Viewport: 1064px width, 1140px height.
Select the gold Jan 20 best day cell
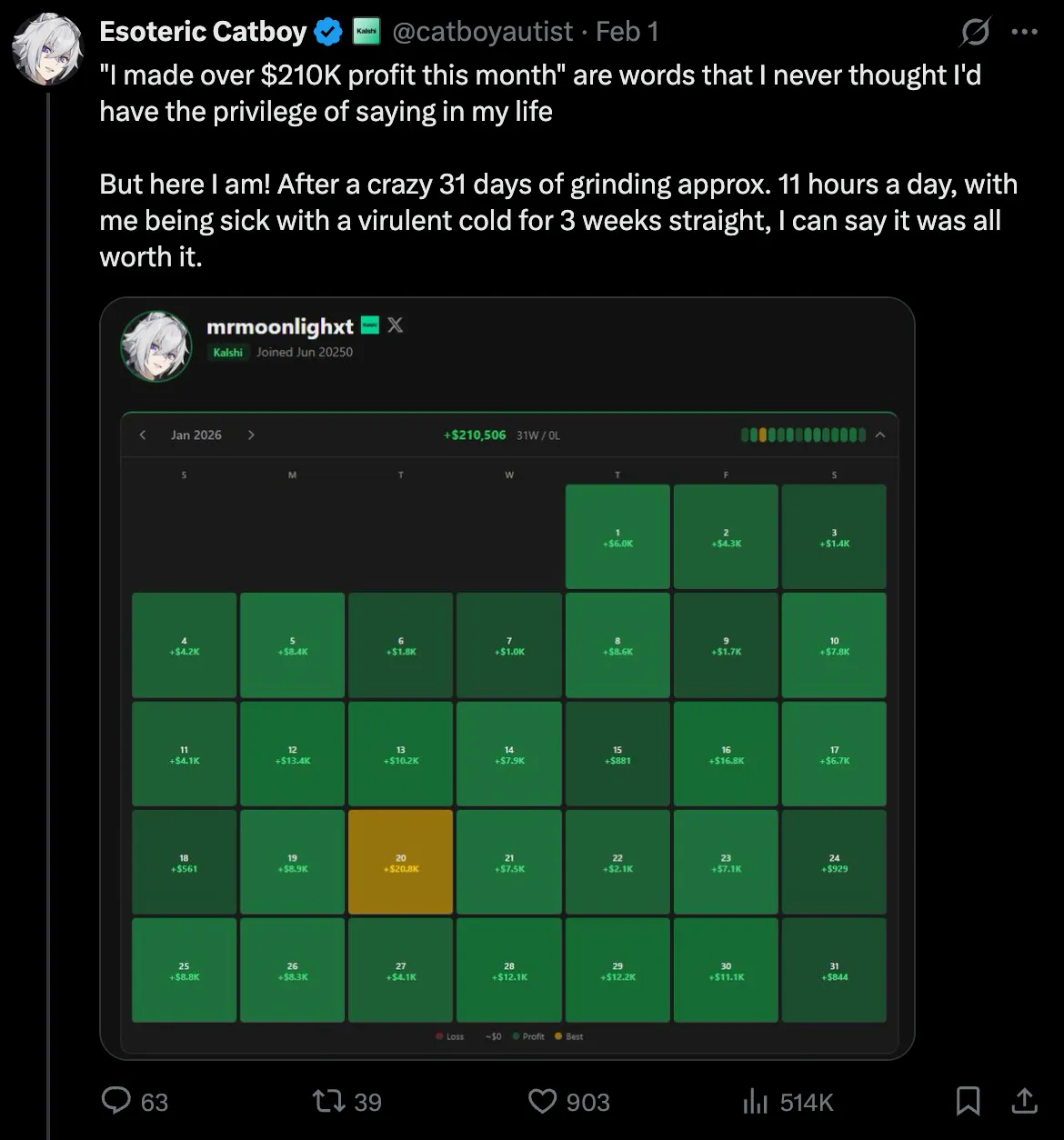pos(400,861)
